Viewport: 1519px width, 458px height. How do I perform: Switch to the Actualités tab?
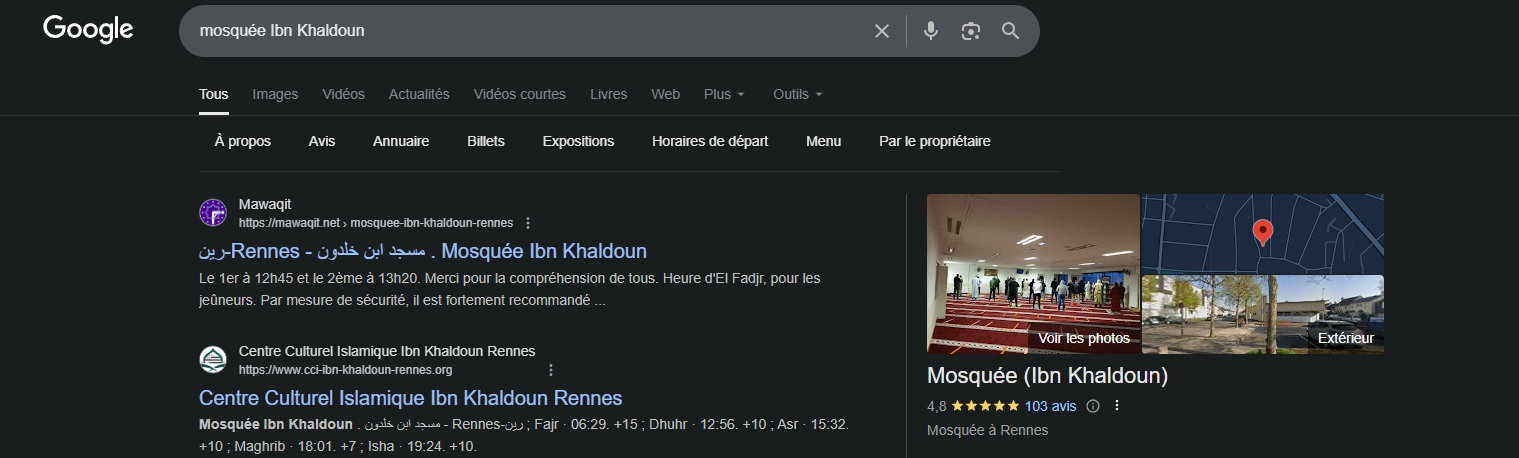(419, 94)
